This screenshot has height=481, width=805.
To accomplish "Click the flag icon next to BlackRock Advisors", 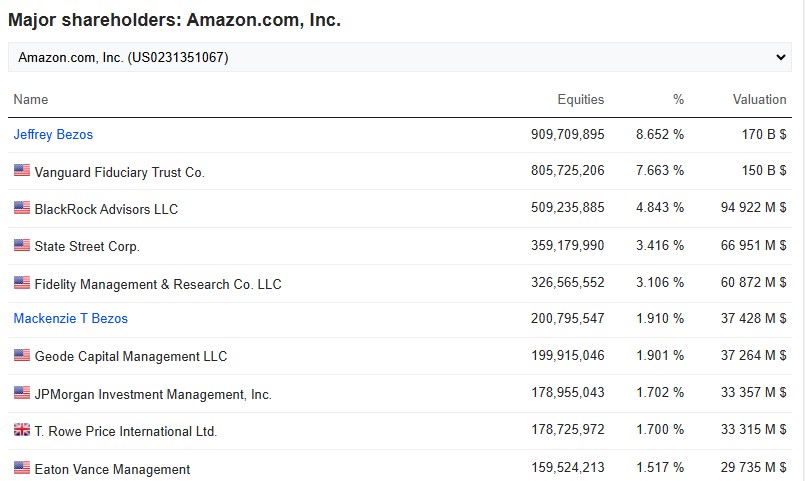I will coord(21,208).
